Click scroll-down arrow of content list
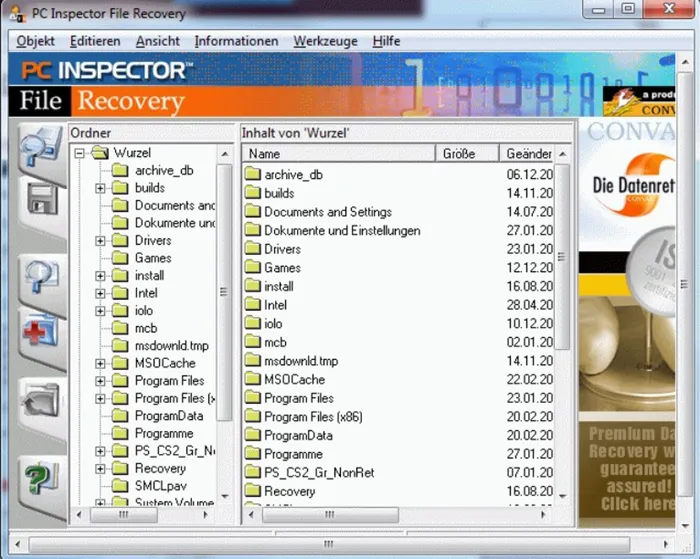Image resolution: width=700 pixels, height=559 pixels. 562,496
